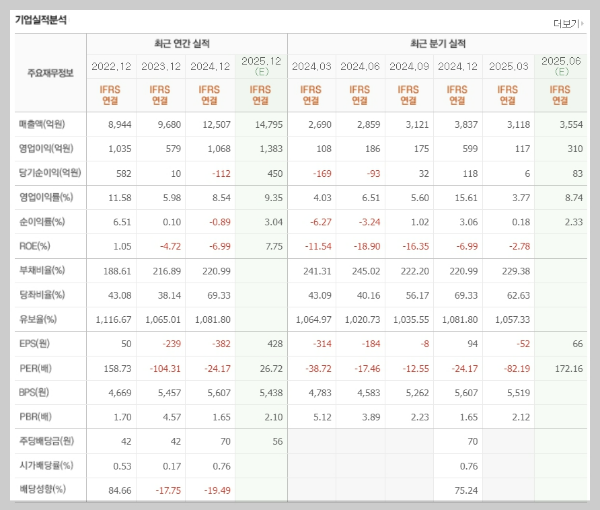Click the 75.24 payout ratio value
This screenshot has height=510, width=600.
tap(466, 490)
